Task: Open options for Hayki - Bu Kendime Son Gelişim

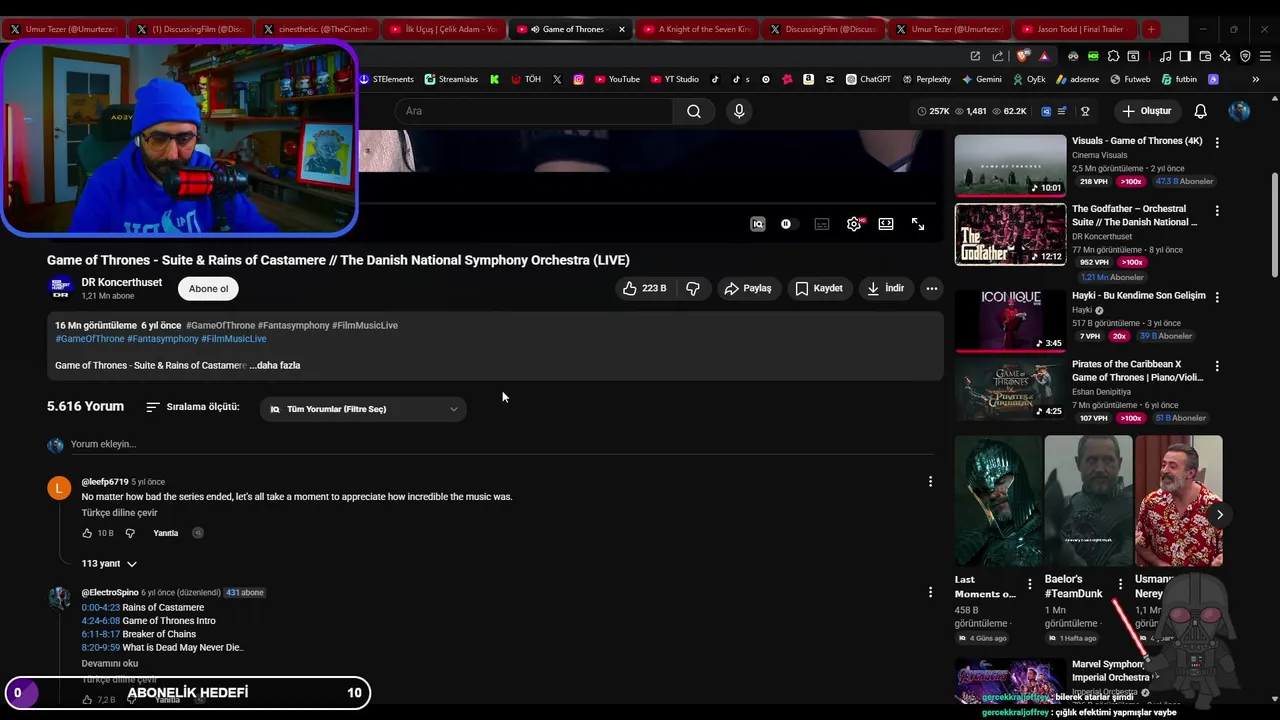Action: (1217, 297)
